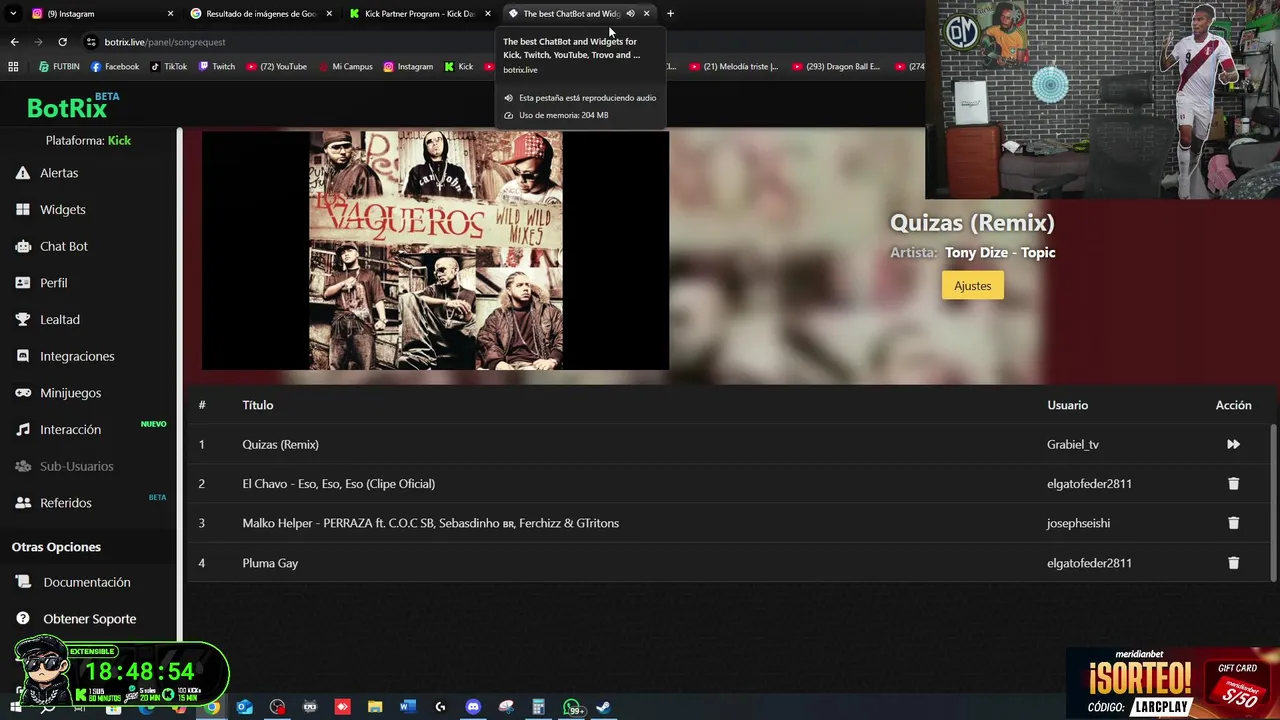Open the FUTBIN bookmark
1280x720 pixels.
pos(59,67)
